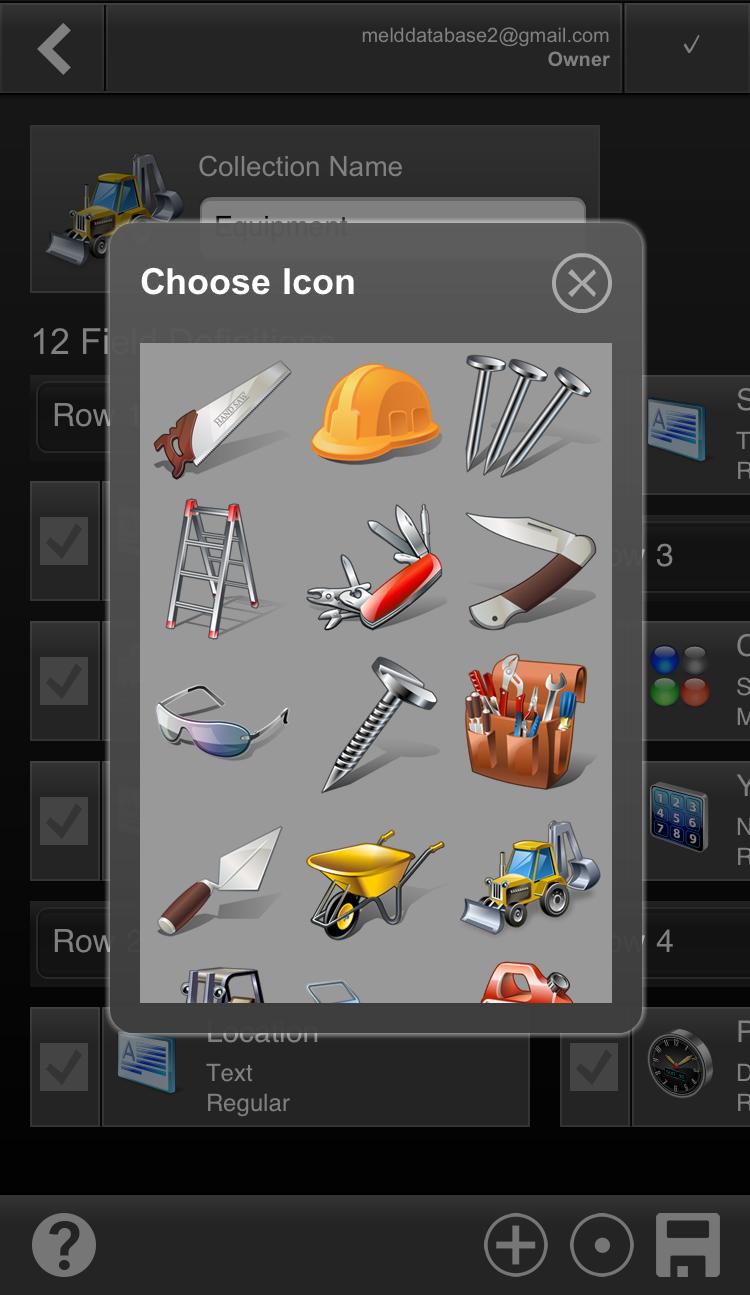Save using the floppy disk icon
The width and height of the screenshot is (750, 1295).
coord(688,1245)
